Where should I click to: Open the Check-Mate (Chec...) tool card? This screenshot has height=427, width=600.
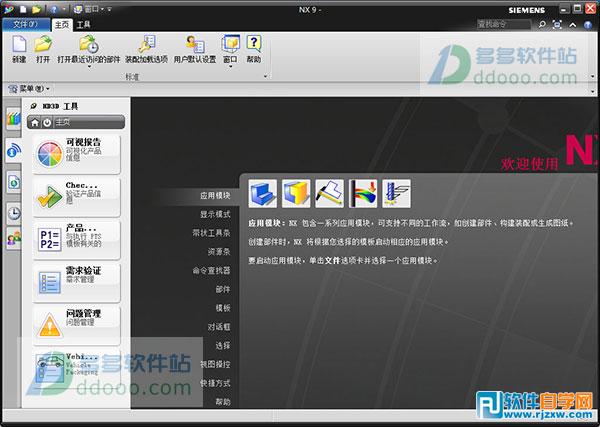click(x=77, y=197)
